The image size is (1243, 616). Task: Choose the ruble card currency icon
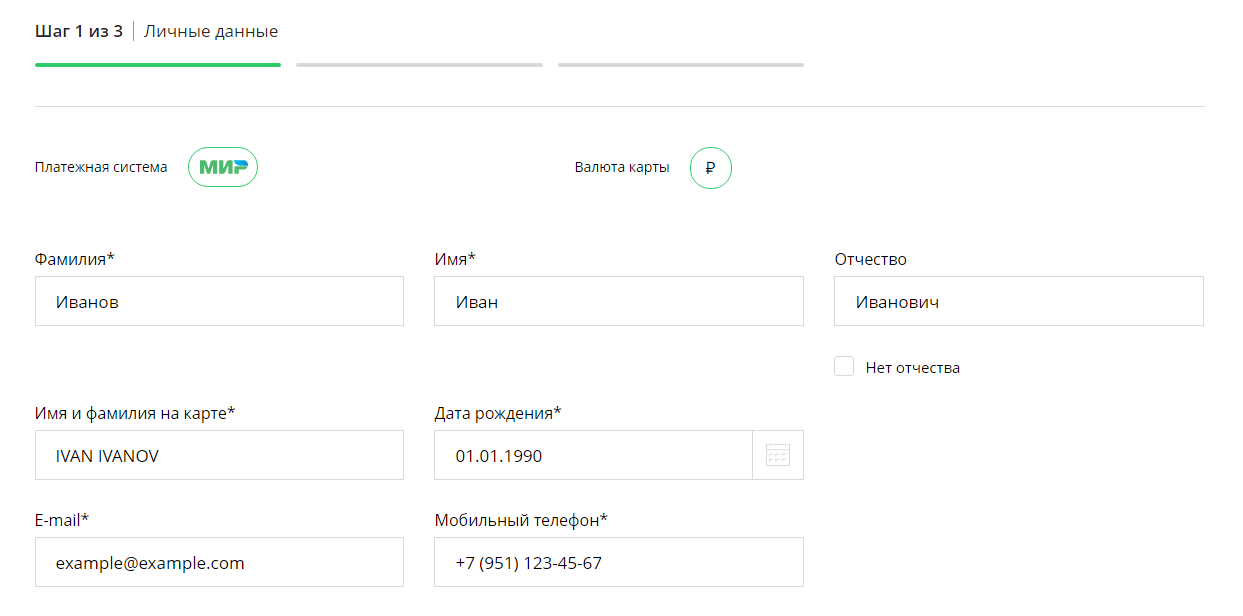(710, 168)
